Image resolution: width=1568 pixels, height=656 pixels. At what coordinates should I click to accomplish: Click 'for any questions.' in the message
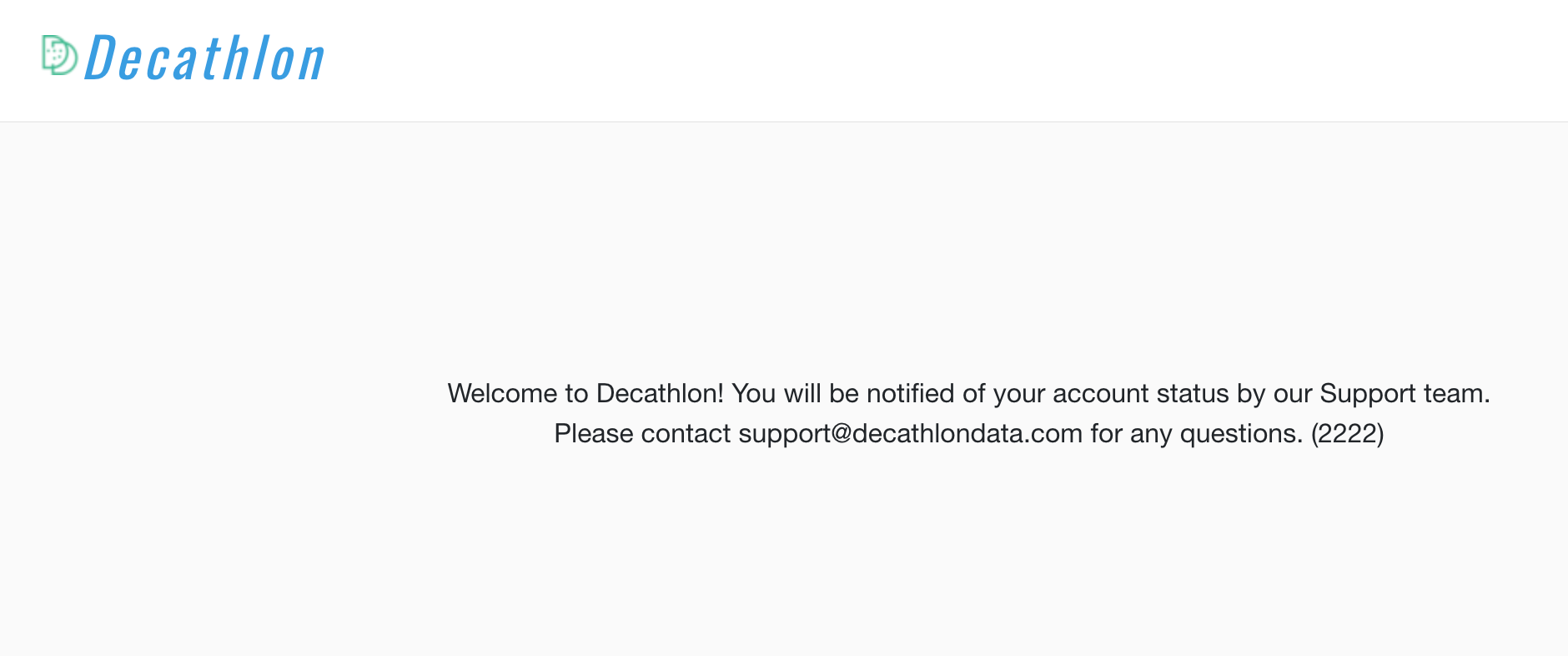tap(1196, 434)
